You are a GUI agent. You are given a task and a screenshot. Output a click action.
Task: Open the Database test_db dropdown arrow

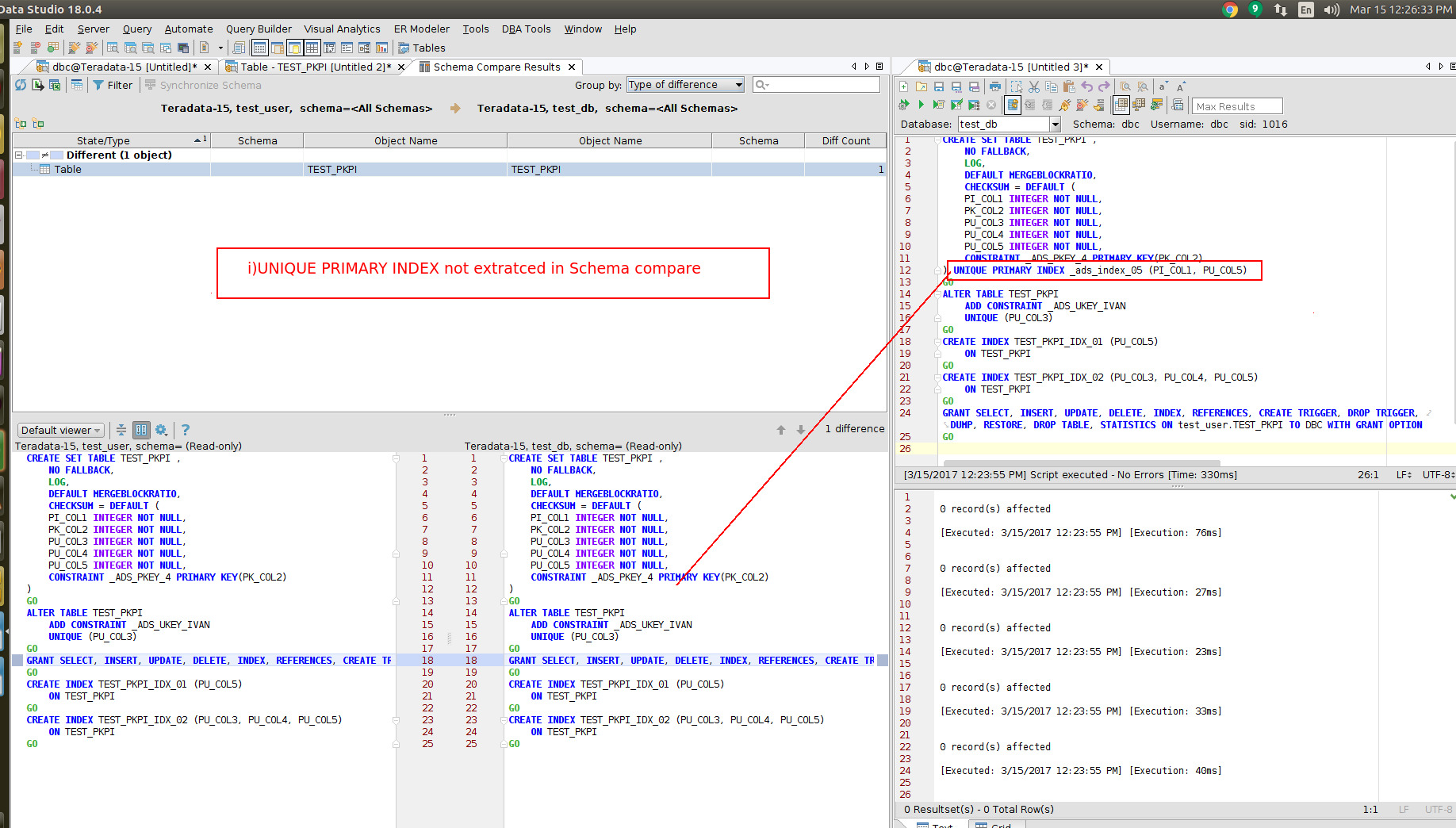pyautogui.click(x=1055, y=125)
